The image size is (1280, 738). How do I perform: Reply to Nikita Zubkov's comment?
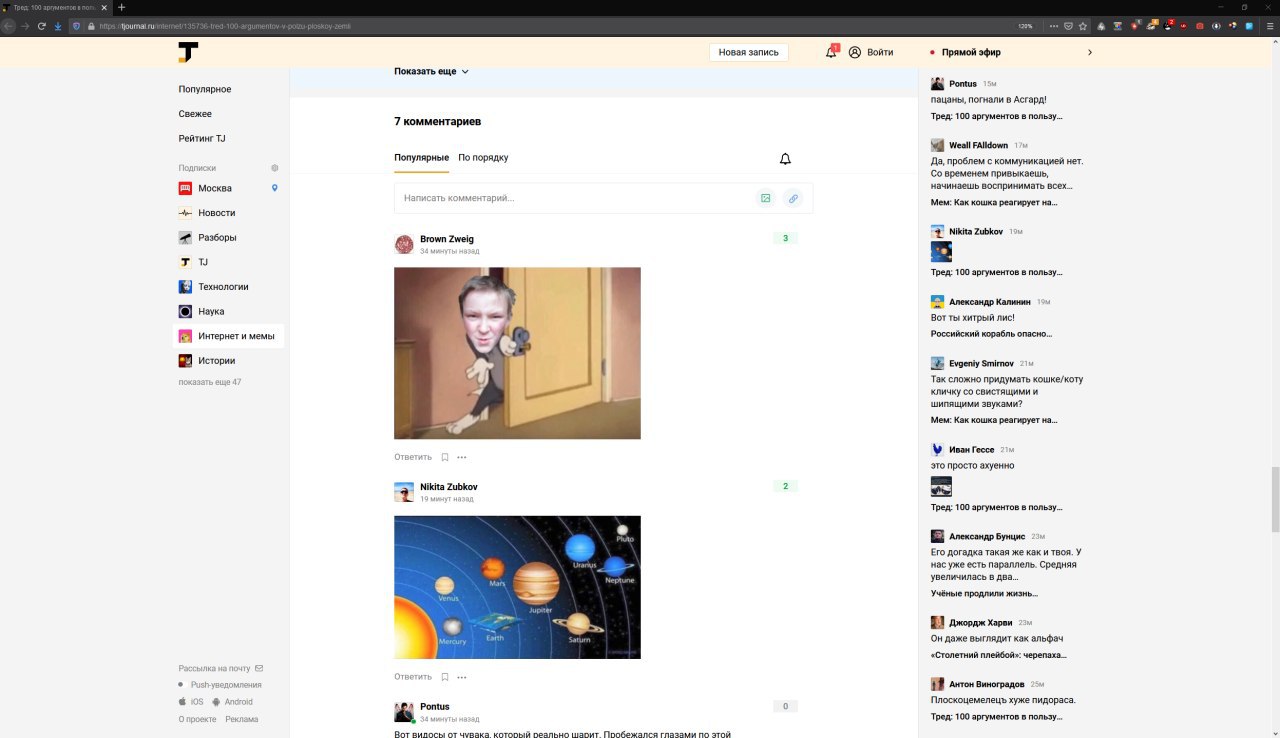(413, 677)
